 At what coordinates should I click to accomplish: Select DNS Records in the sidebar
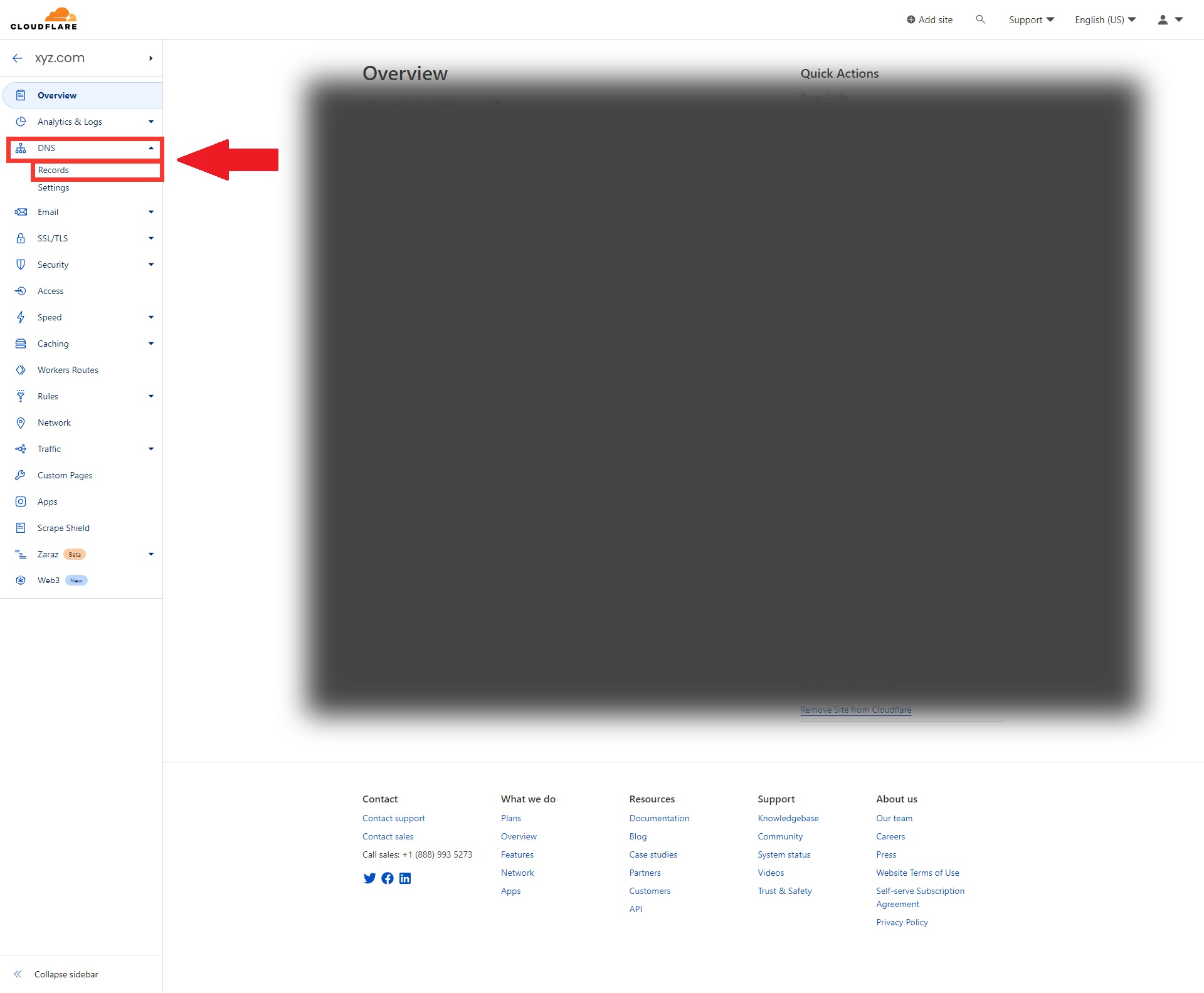[53, 170]
